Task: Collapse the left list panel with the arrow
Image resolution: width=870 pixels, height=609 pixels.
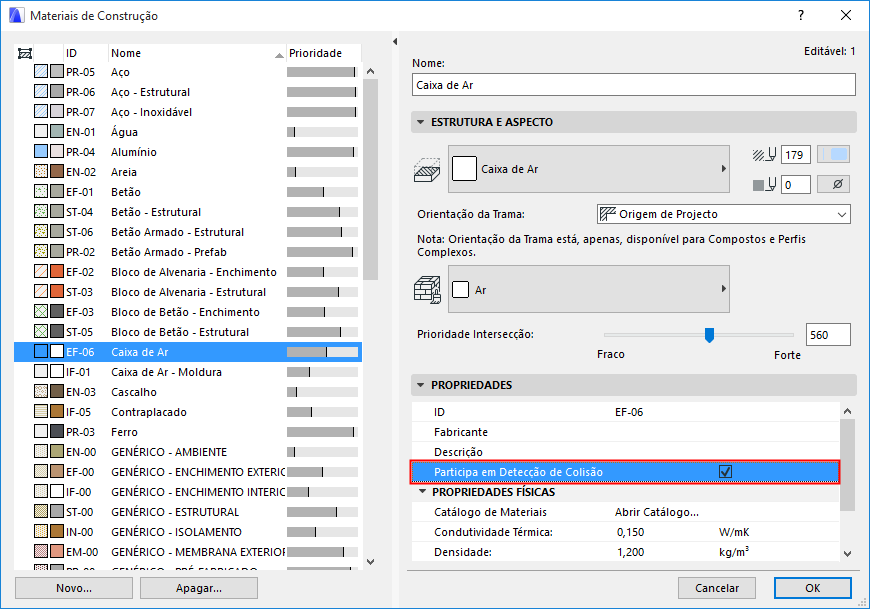Action: pos(395,42)
